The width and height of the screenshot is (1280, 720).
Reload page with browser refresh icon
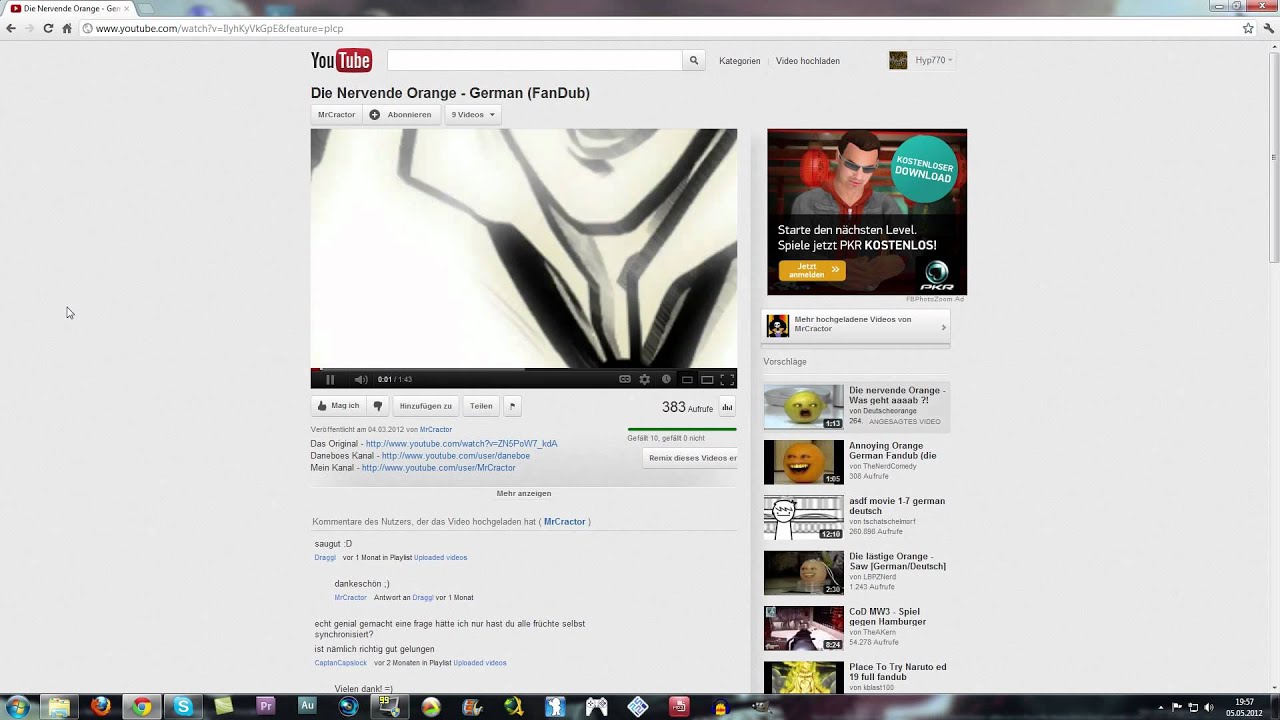tap(48, 29)
